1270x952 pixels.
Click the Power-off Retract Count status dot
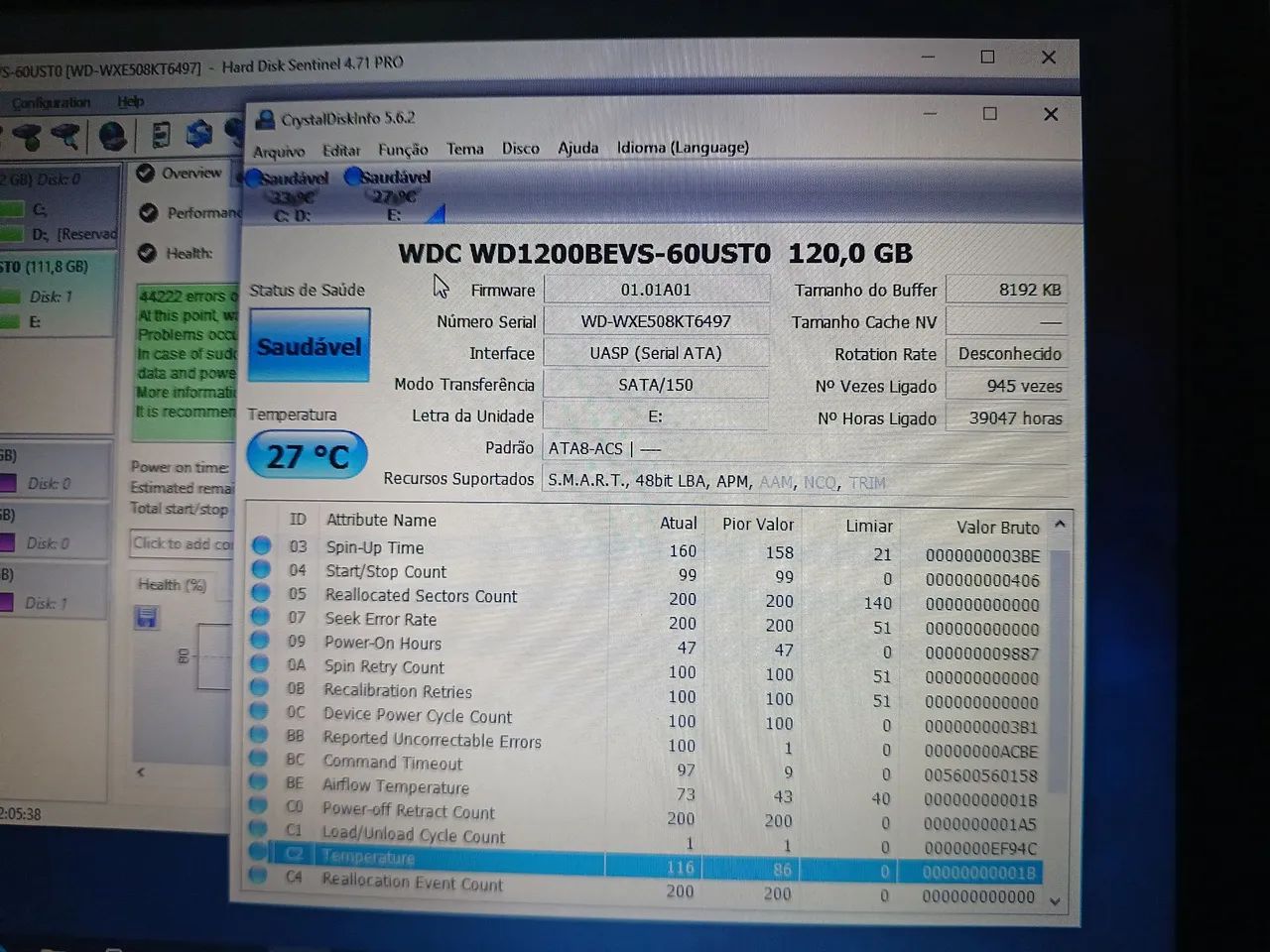[258, 805]
